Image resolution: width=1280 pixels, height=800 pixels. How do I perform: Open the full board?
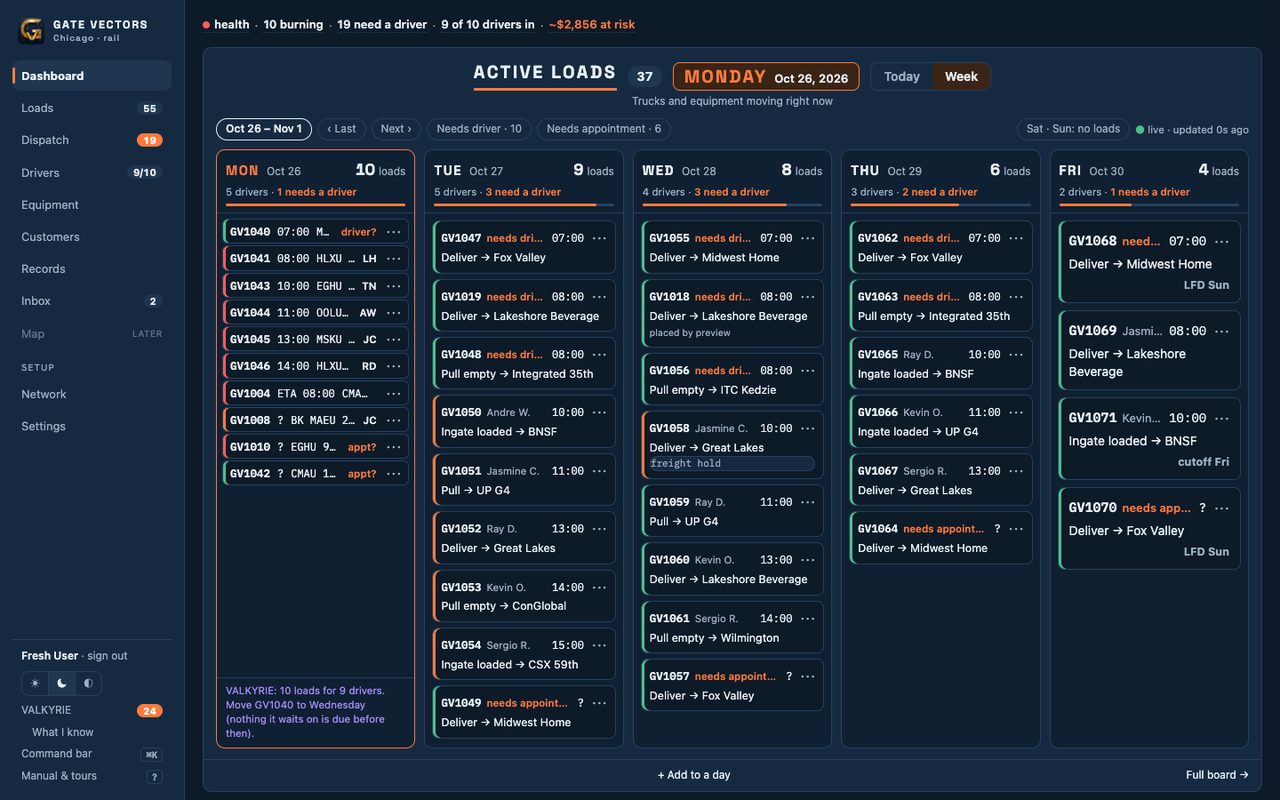[1217, 775]
